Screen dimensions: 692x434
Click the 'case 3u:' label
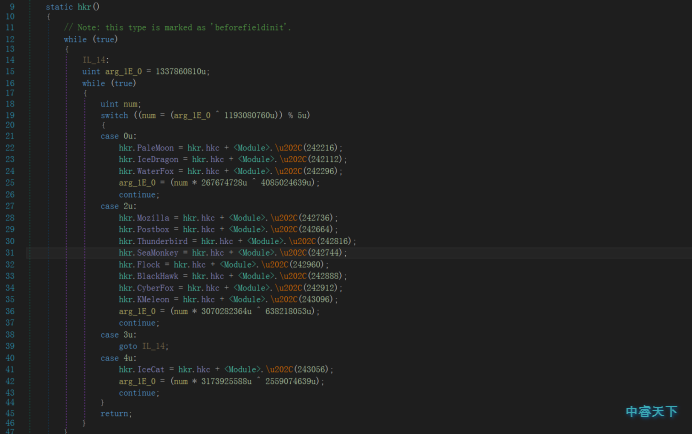coord(118,335)
